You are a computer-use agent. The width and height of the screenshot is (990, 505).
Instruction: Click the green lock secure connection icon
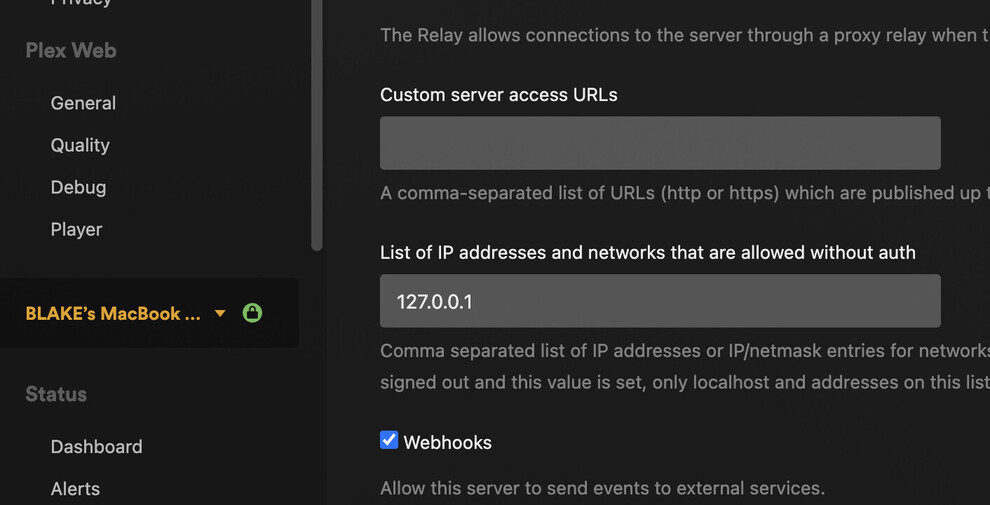[252, 313]
